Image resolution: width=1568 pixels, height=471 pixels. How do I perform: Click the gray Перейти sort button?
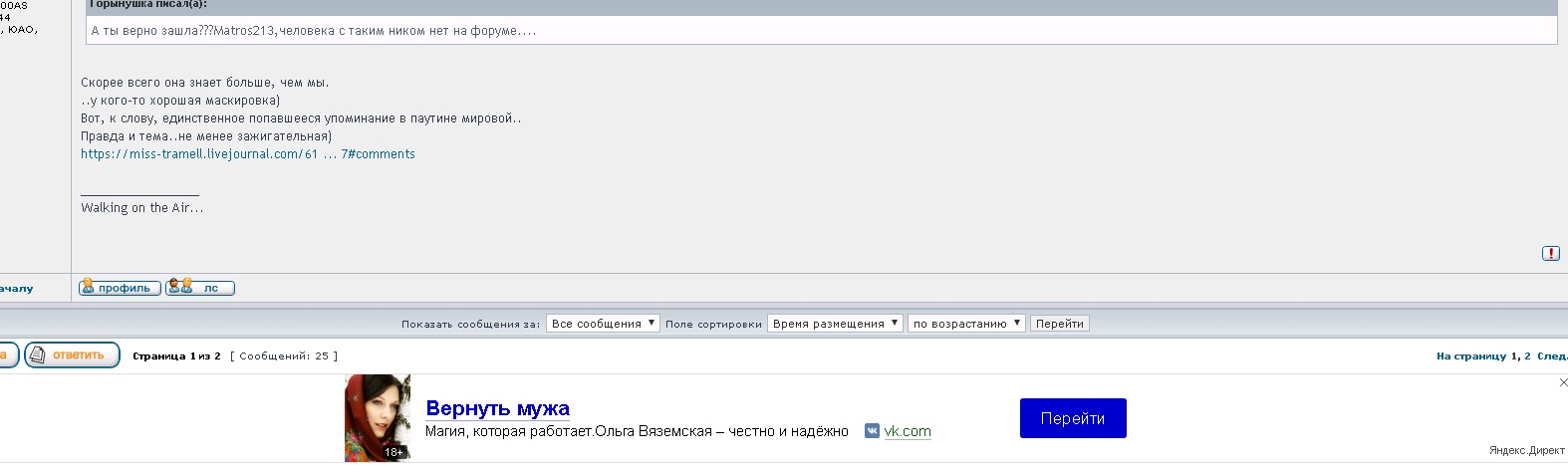point(1059,324)
